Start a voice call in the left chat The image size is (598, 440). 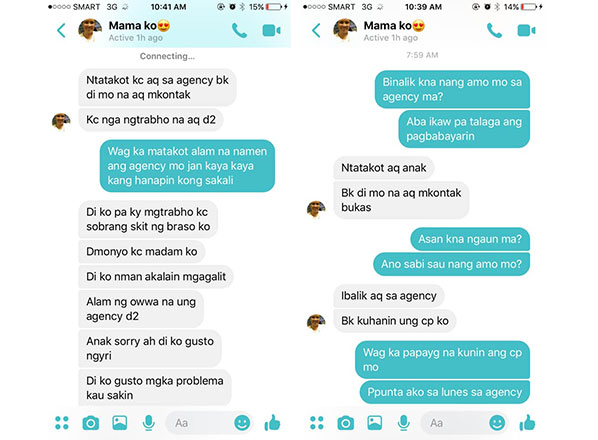(x=240, y=31)
